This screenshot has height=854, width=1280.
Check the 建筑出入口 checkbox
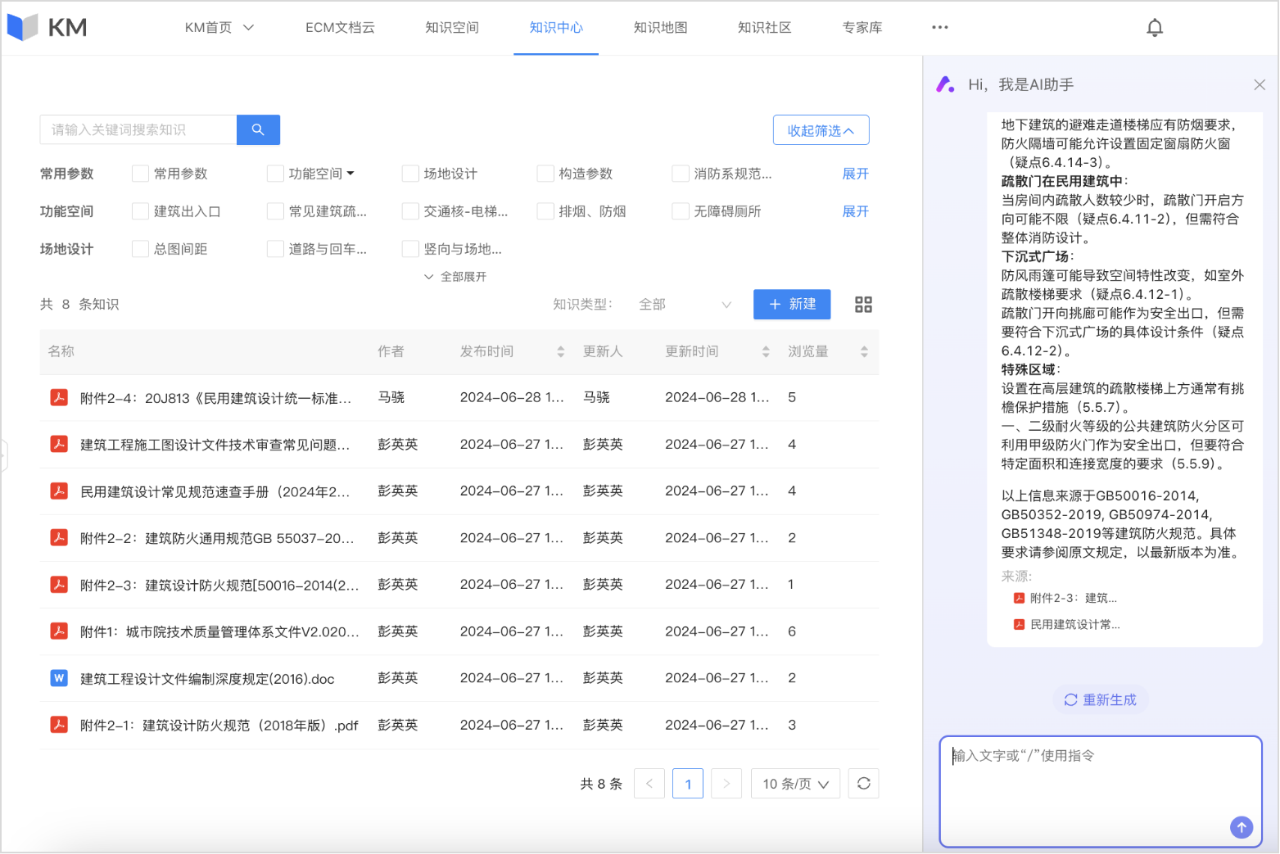pos(140,211)
